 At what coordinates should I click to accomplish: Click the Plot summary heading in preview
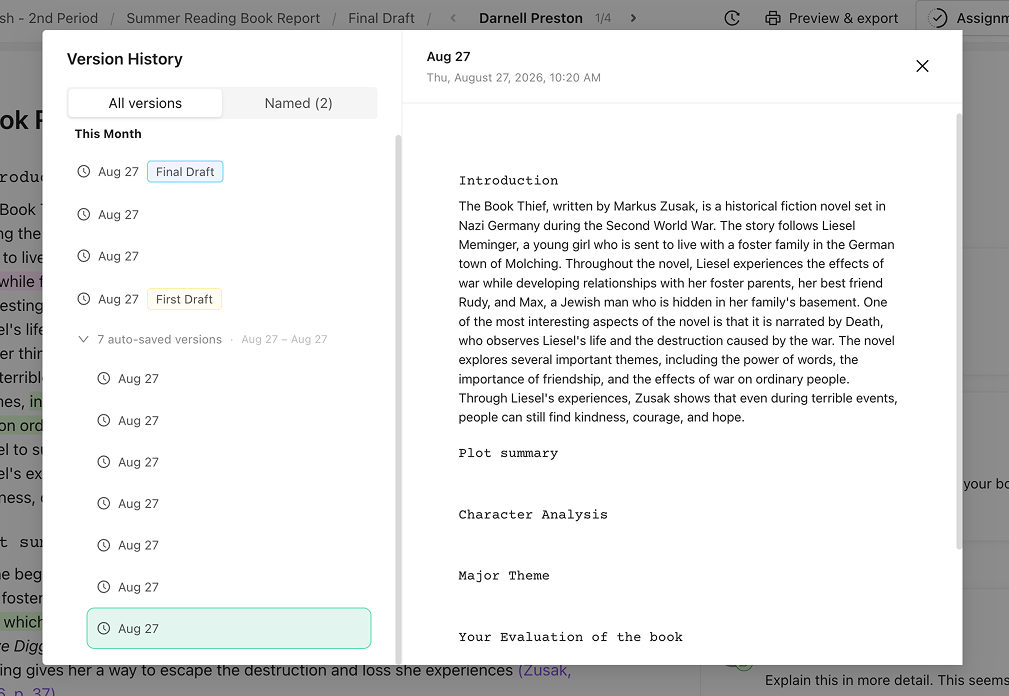508,453
